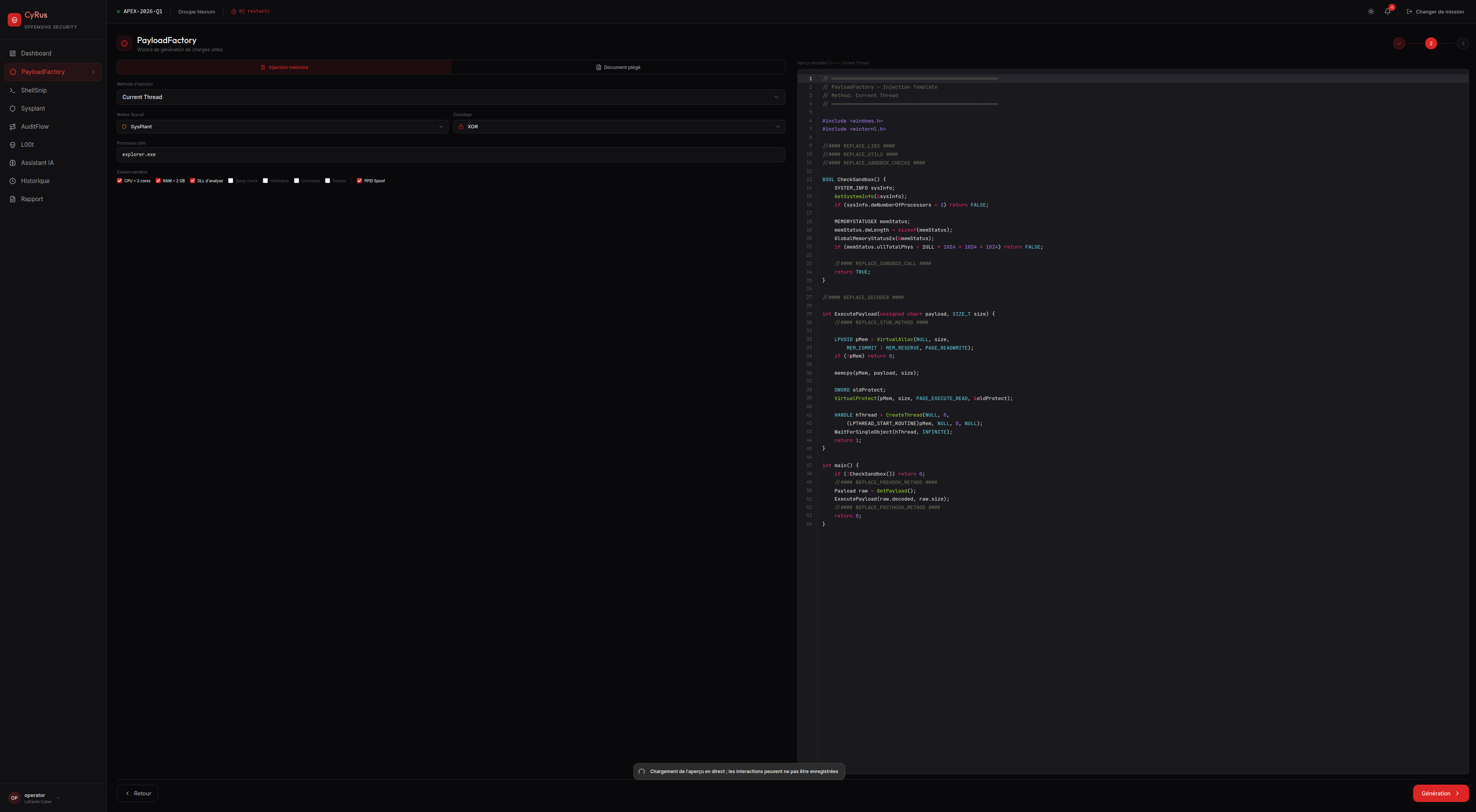Screen dimensions: 1476x812
Task: Open the XOR encoding dropdown
Action: click(619, 127)
